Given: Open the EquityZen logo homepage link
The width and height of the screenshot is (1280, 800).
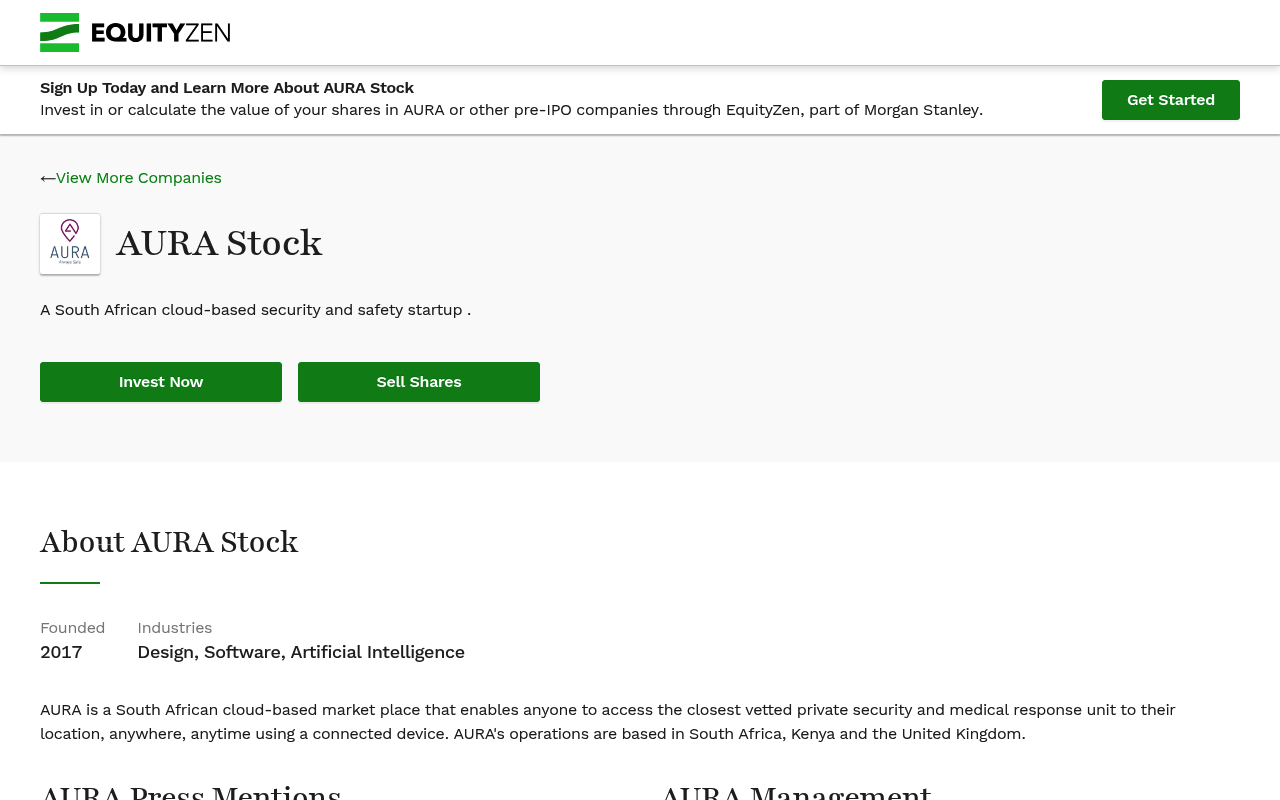Looking at the screenshot, I should (135, 32).
